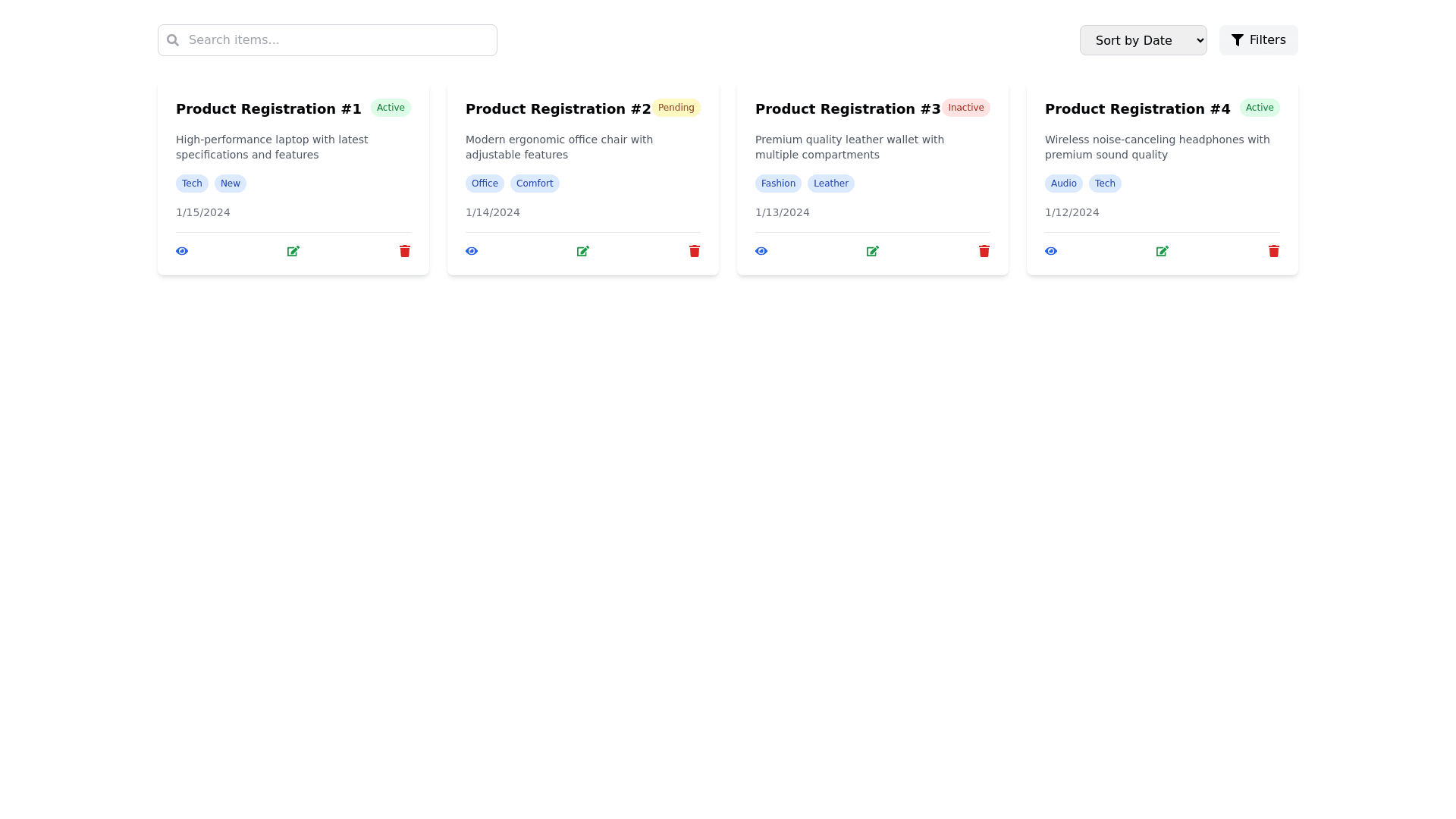Image resolution: width=1456 pixels, height=819 pixels.
Task: Select the Tech tag on Product Registration #1
Action: point(192,183)
